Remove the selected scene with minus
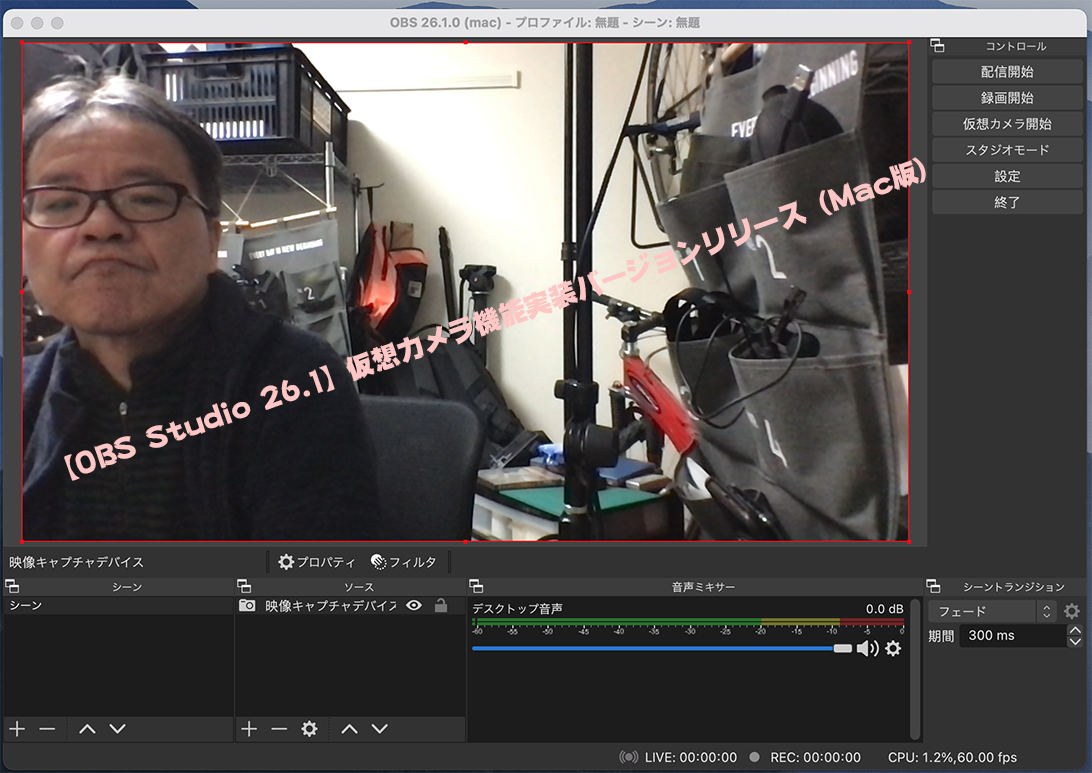This screenshot has height=773, width=1092. [x=47, y=728]
